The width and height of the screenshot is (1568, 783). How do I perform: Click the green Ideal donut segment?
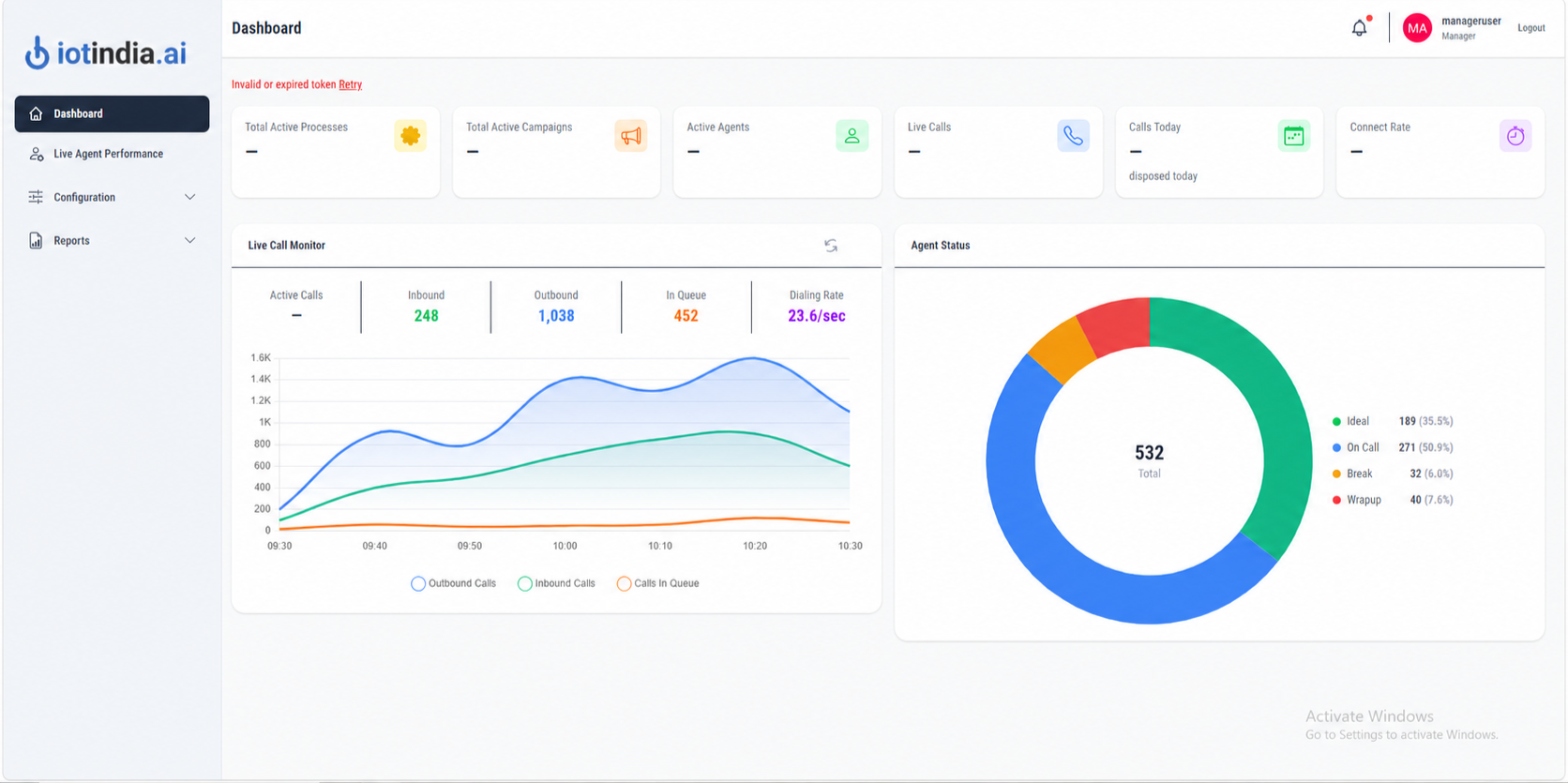(x=1280, y=413)
